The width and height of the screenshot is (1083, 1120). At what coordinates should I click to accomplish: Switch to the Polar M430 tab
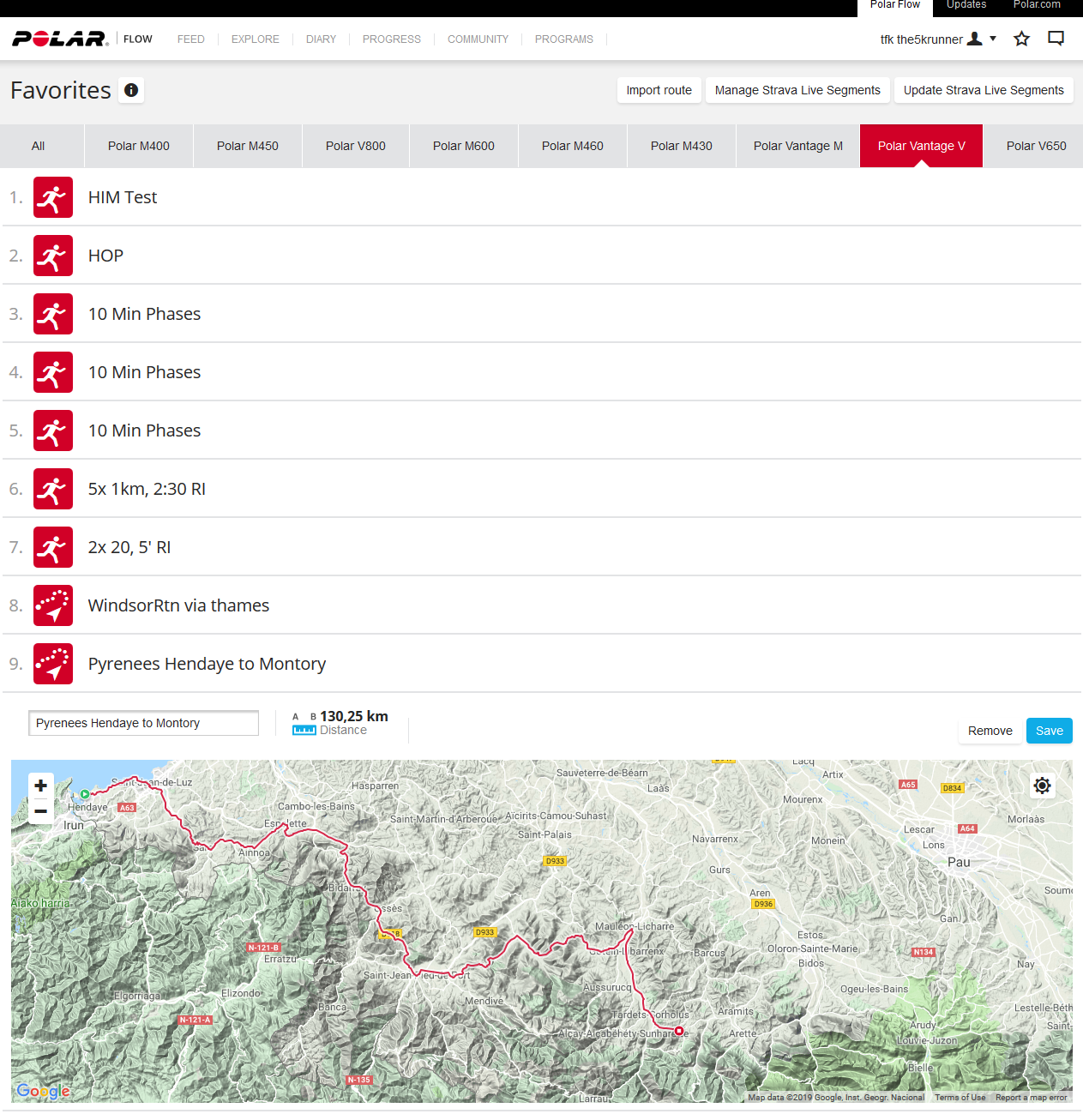tap(682, 146)
